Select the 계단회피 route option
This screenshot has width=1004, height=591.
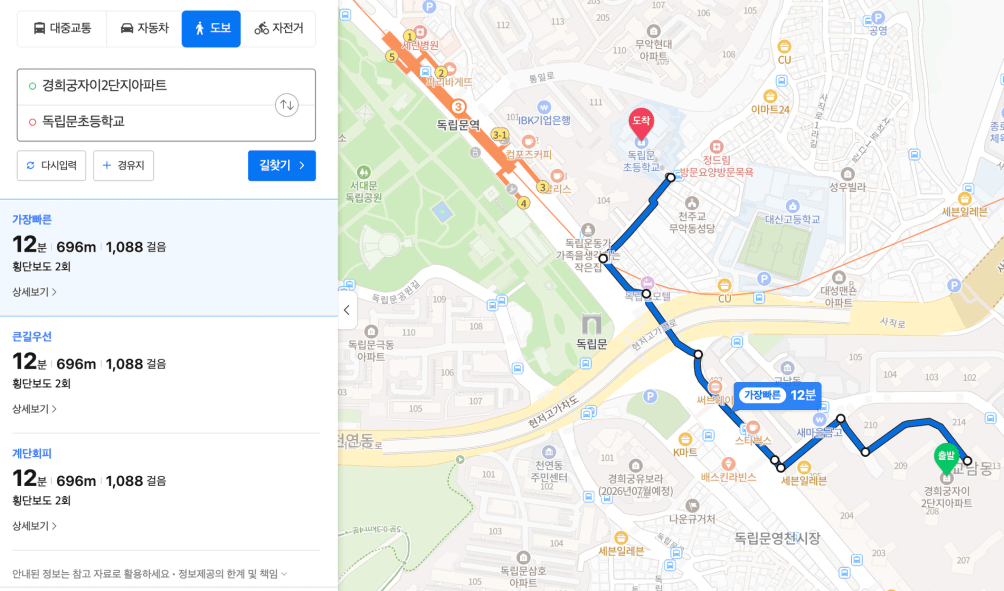169,491
